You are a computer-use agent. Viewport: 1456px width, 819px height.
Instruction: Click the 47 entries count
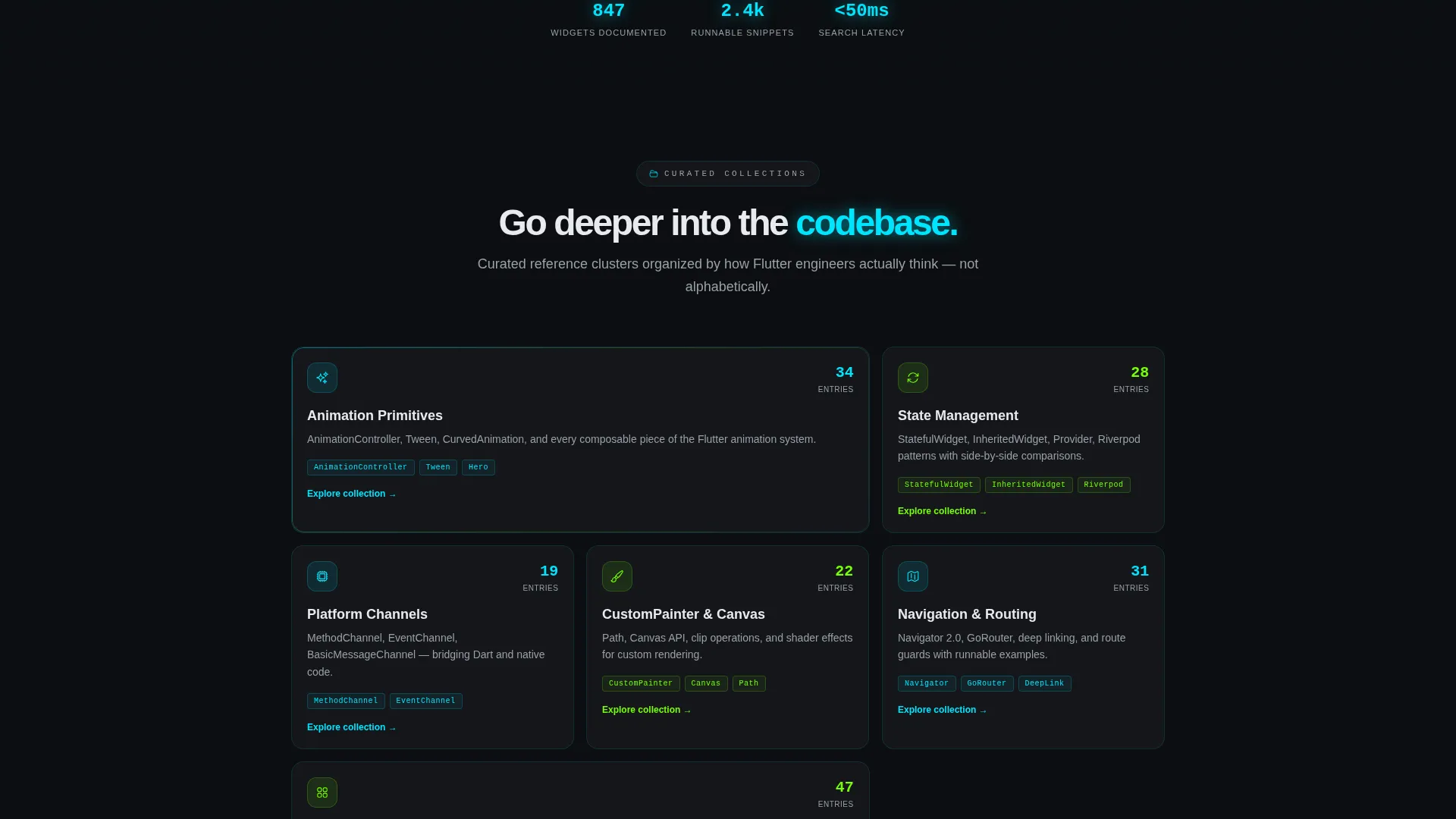click(836, 794)
